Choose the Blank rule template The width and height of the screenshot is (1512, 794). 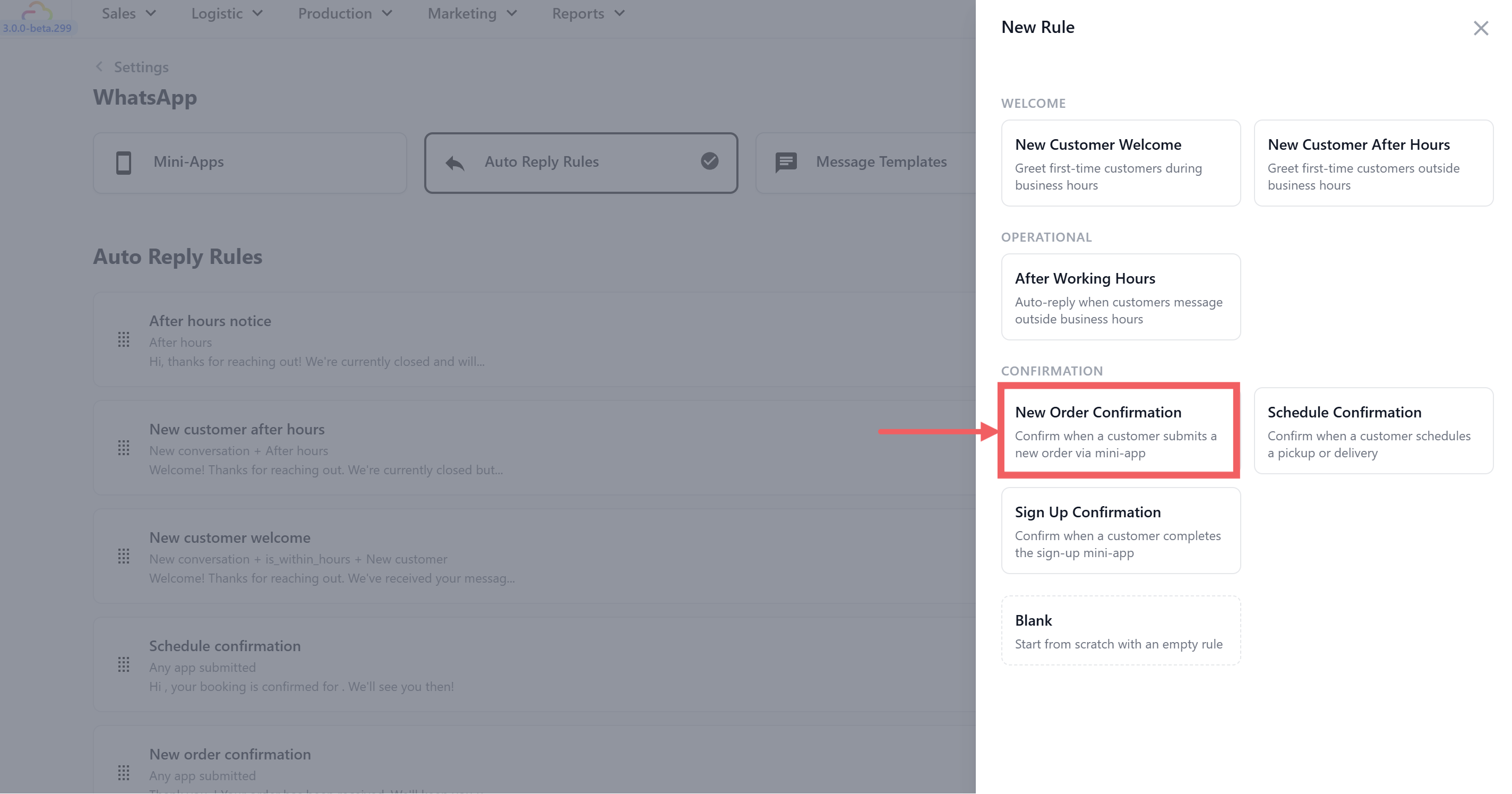[1120, 631]
